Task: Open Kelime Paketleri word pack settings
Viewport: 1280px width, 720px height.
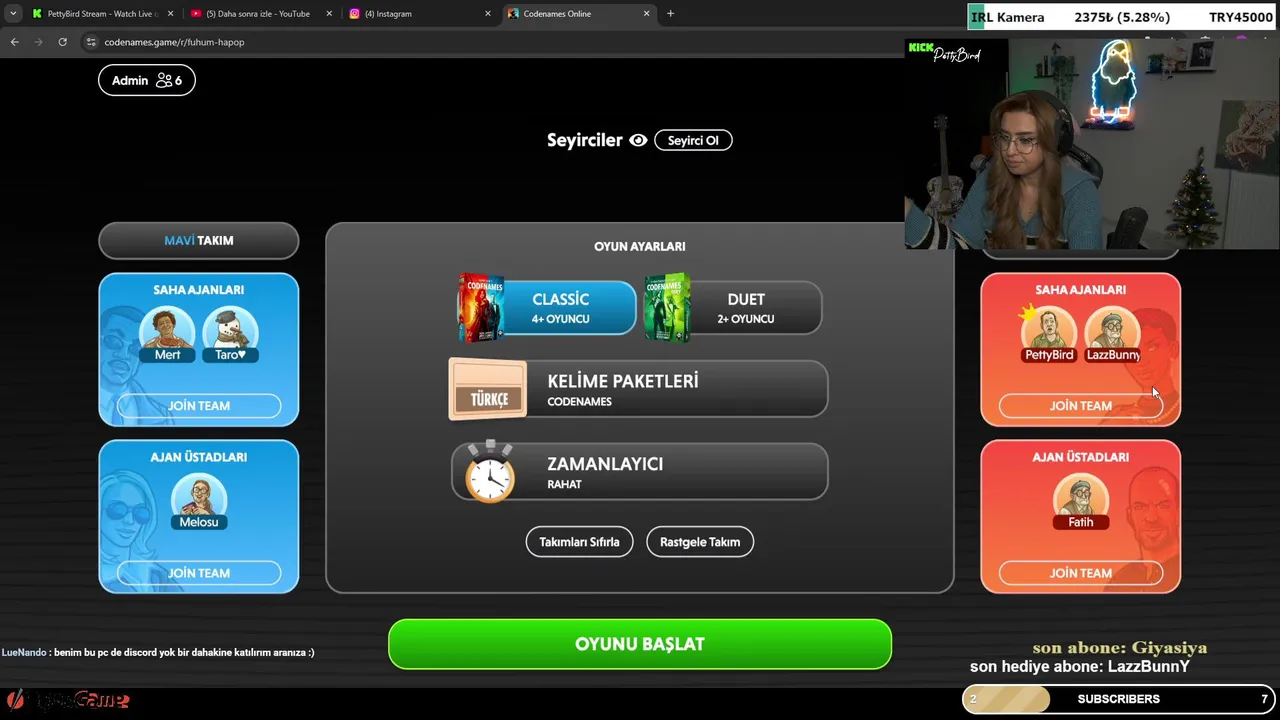Action: (x=640, y=389)
